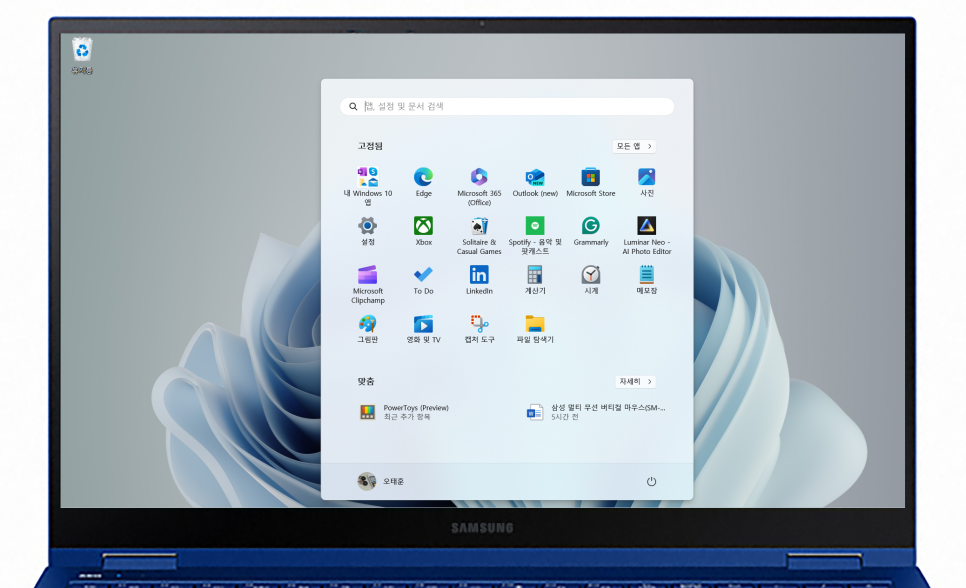Open the Microsoft Store app
Screen dimensions: 966x588
(x=590, y=182)
